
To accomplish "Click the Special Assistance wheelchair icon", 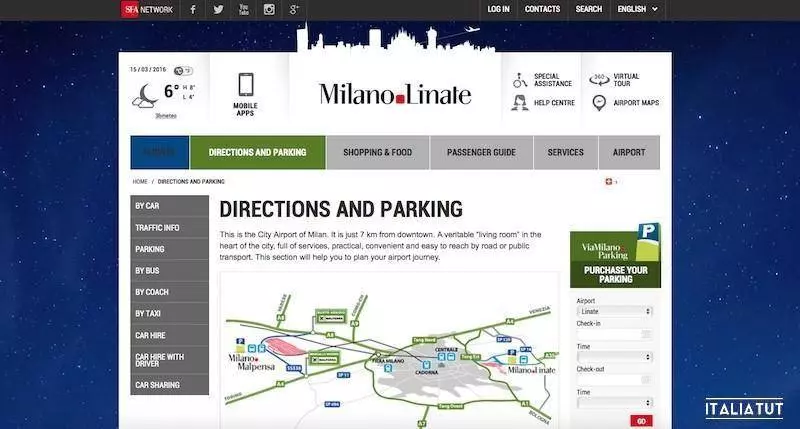I will 519,80.
